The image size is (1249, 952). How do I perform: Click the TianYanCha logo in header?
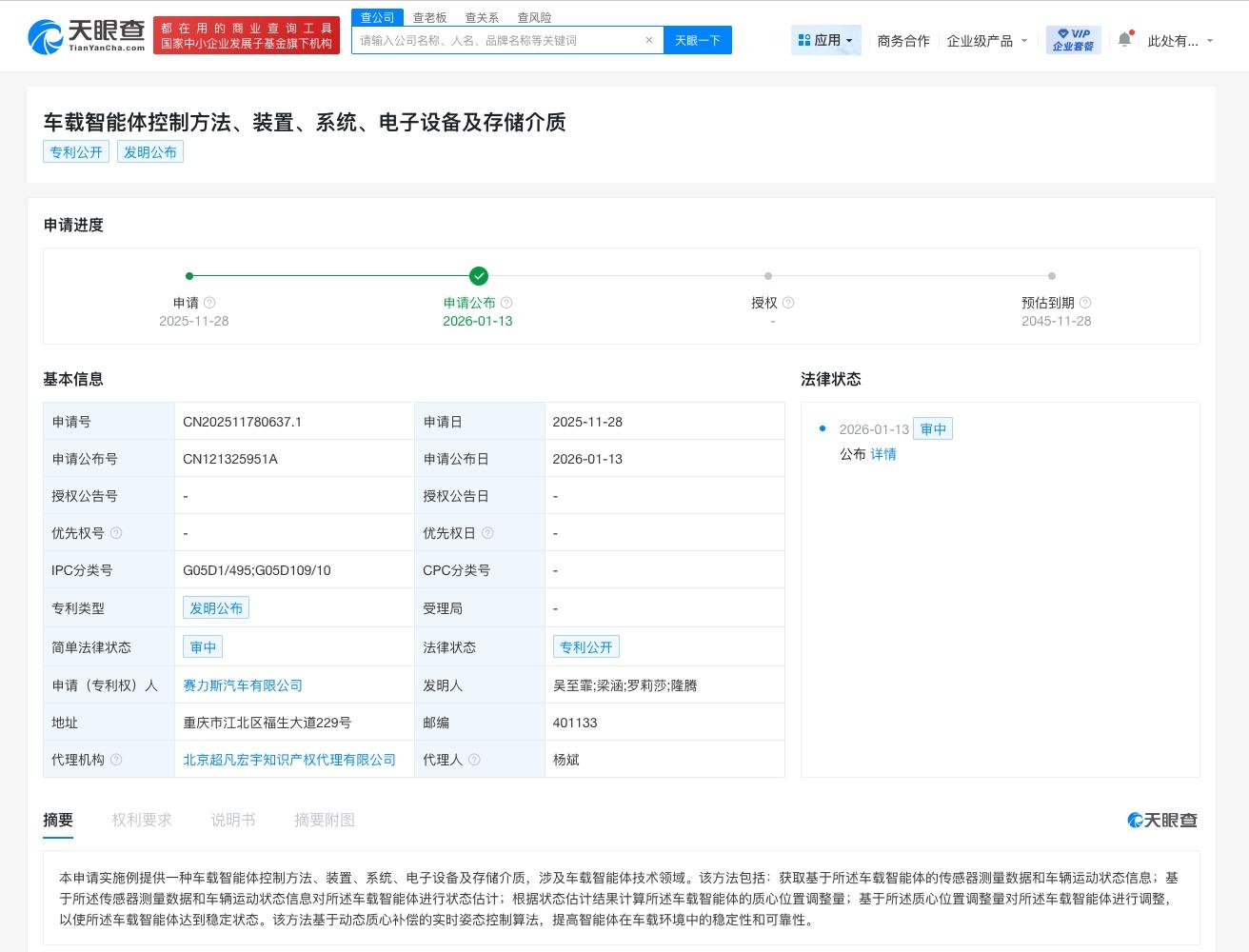pos(87,36)
